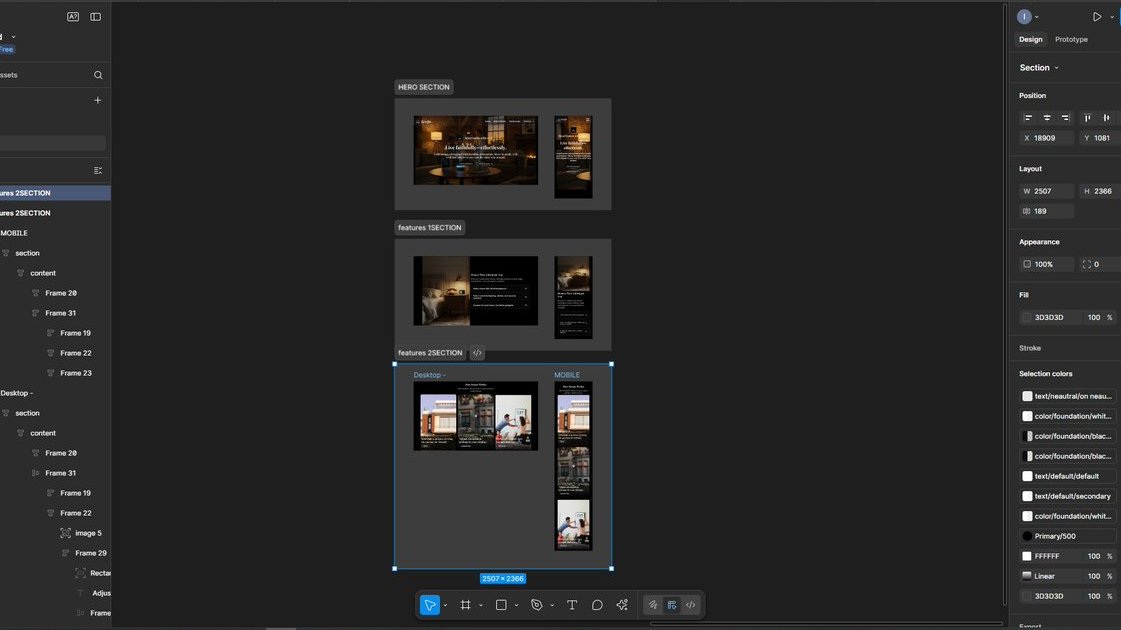Edit the Y position field 1081

click(1101, 138)
